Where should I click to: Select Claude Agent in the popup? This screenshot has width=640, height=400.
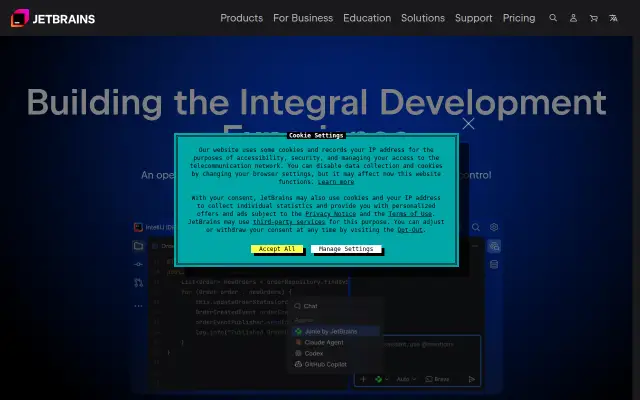pyautogui.click(x=319, y=342)
